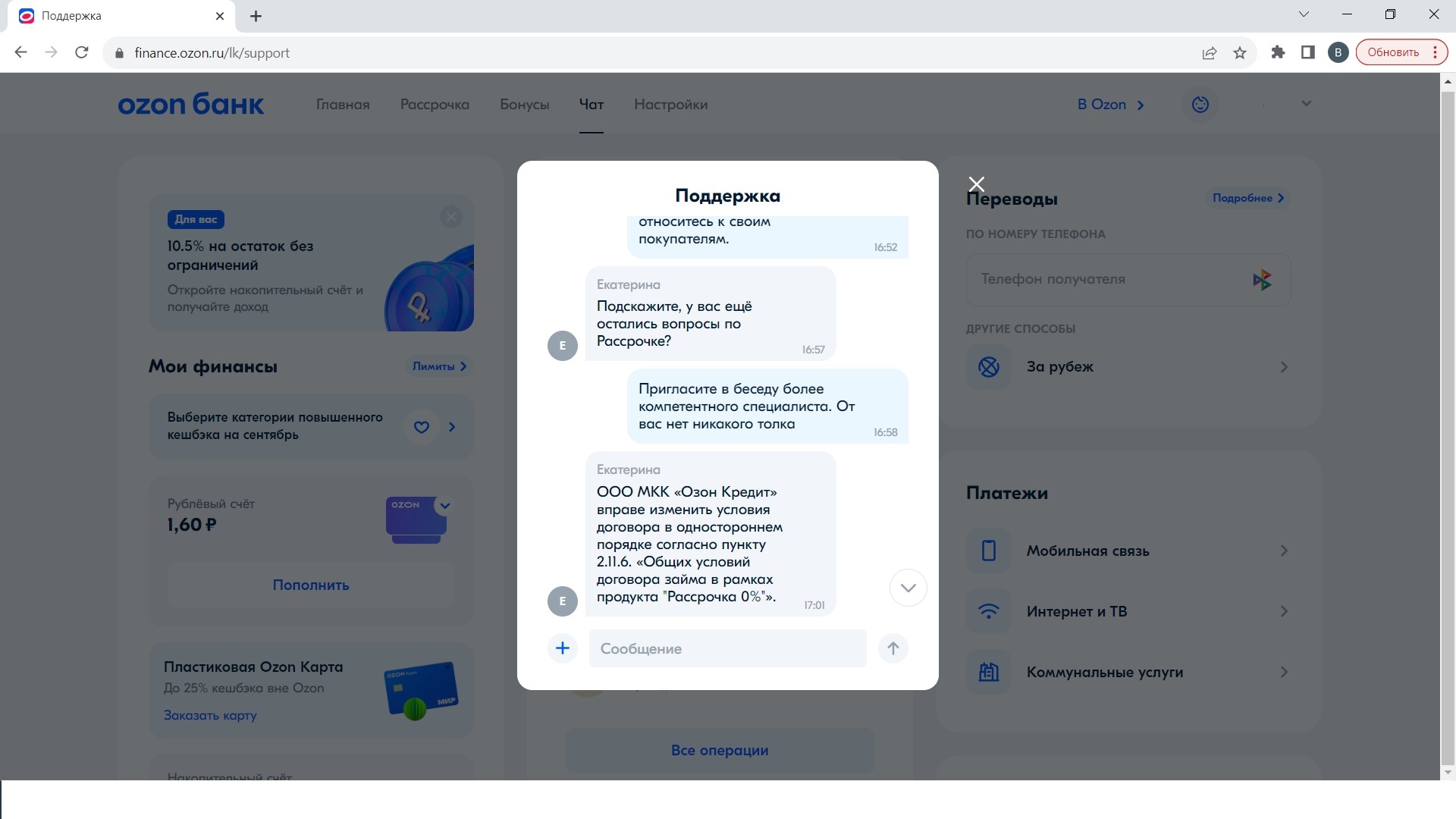Toggle the browser side panel icon

pyautogui.click(x=1307, y=52)
